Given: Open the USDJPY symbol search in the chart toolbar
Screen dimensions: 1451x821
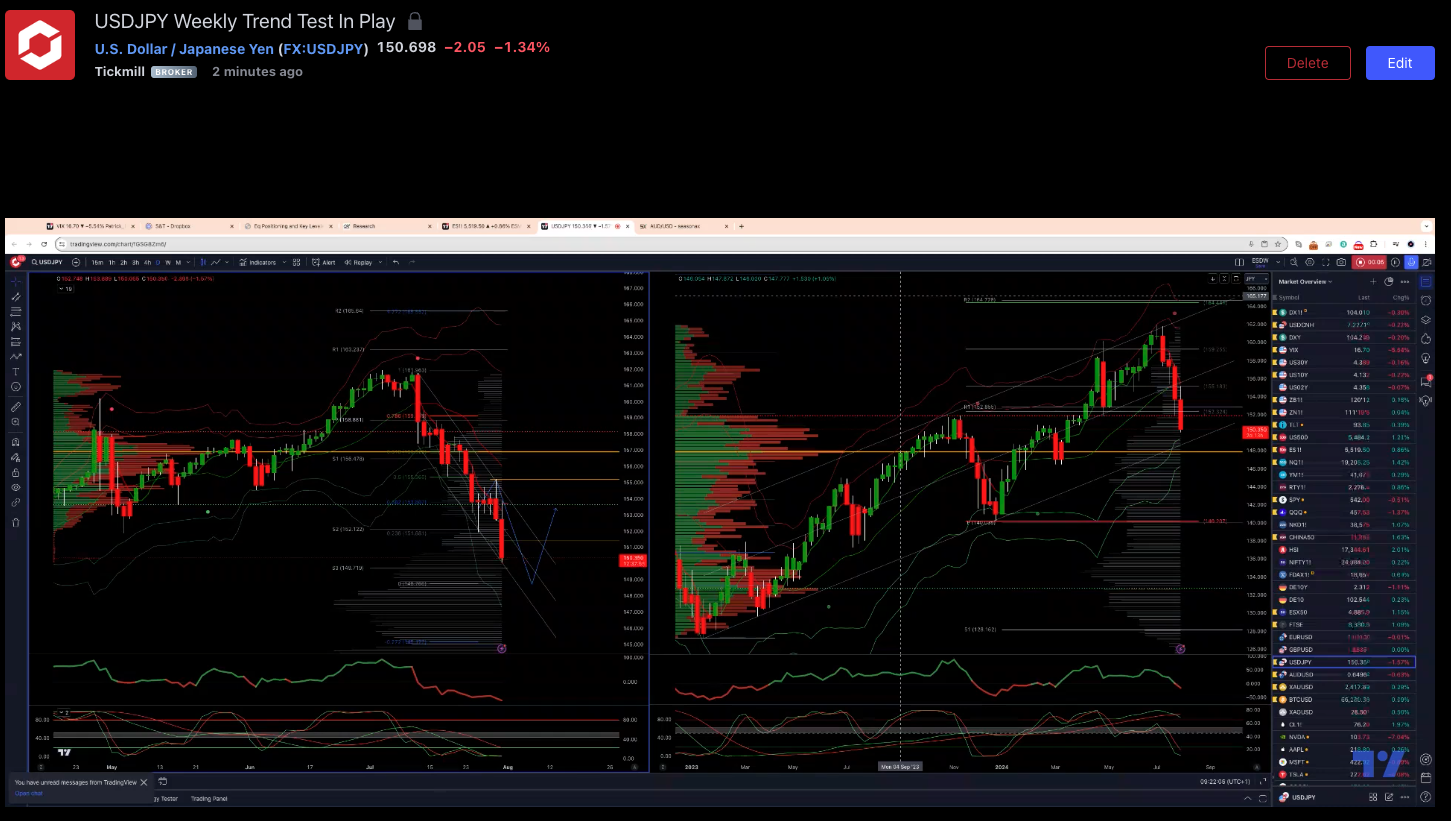Looking at the screenshot, I should (x=47, y=262).
